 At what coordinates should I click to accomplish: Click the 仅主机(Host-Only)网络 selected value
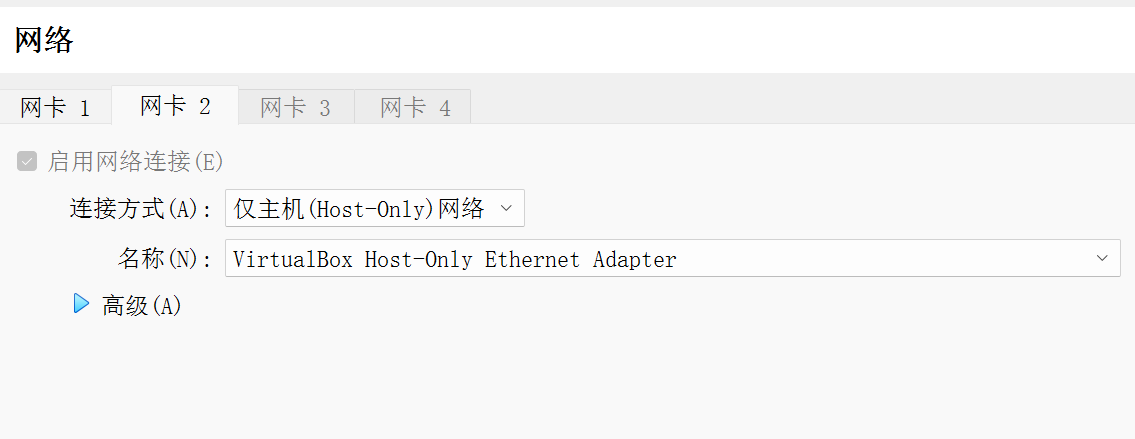359,208
